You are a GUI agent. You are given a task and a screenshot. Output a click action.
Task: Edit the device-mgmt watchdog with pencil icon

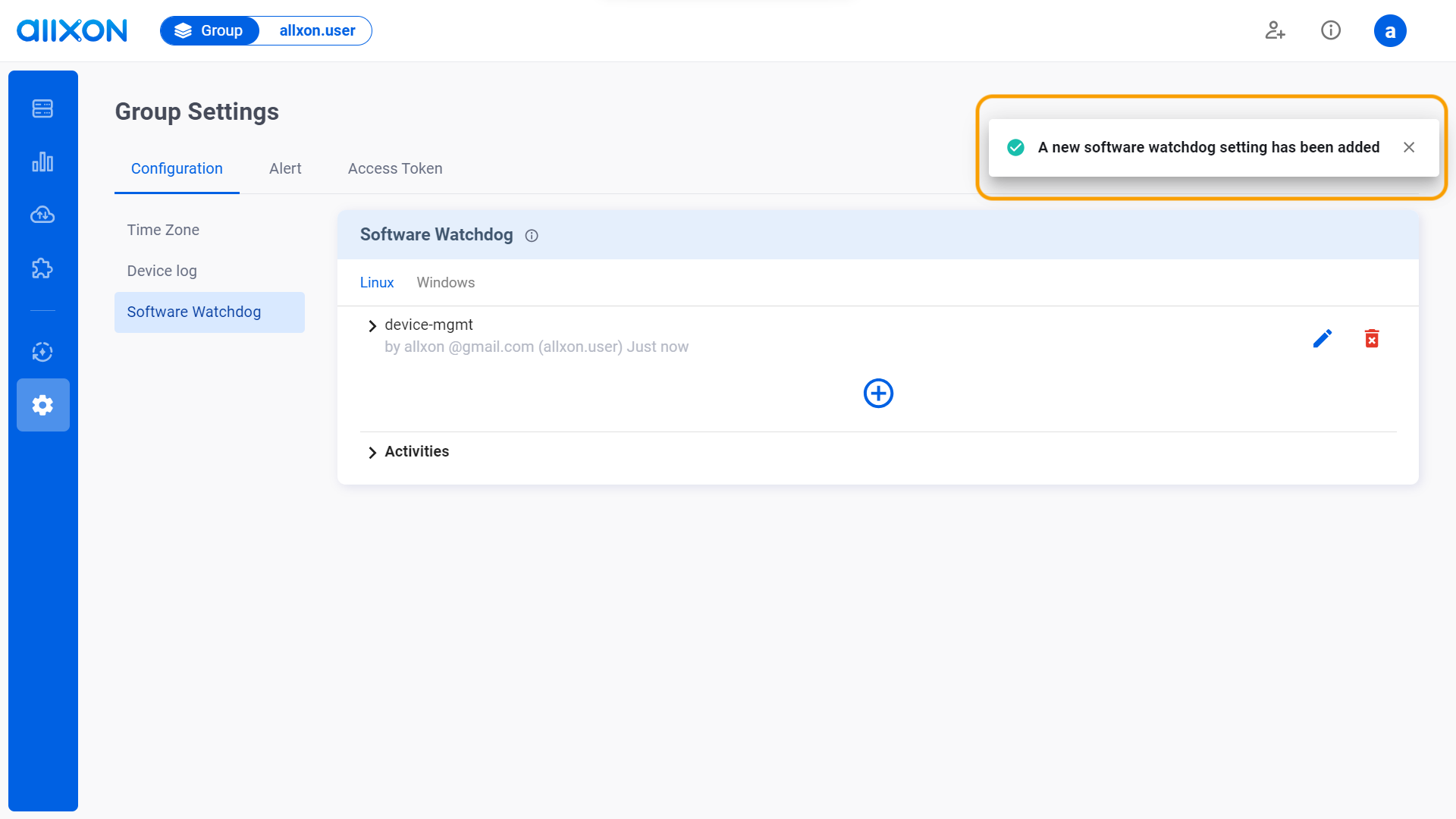pos(1322,338)
